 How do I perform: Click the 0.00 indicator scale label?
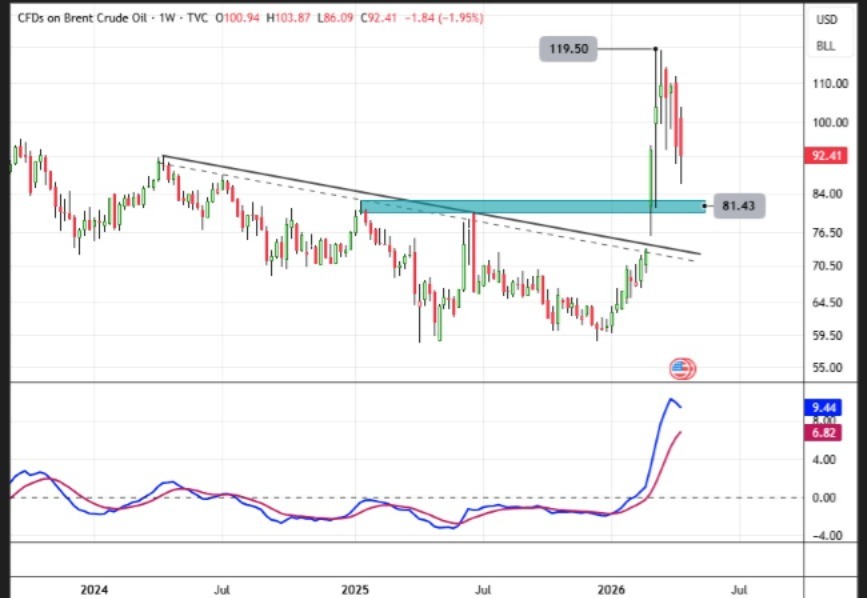pyautogui.click(x=826, y=497)
